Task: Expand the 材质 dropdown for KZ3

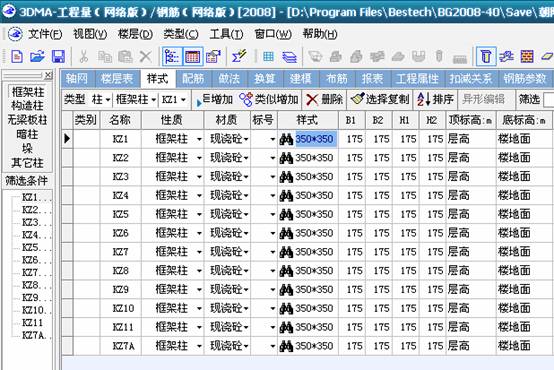Action: click(246, 177)
